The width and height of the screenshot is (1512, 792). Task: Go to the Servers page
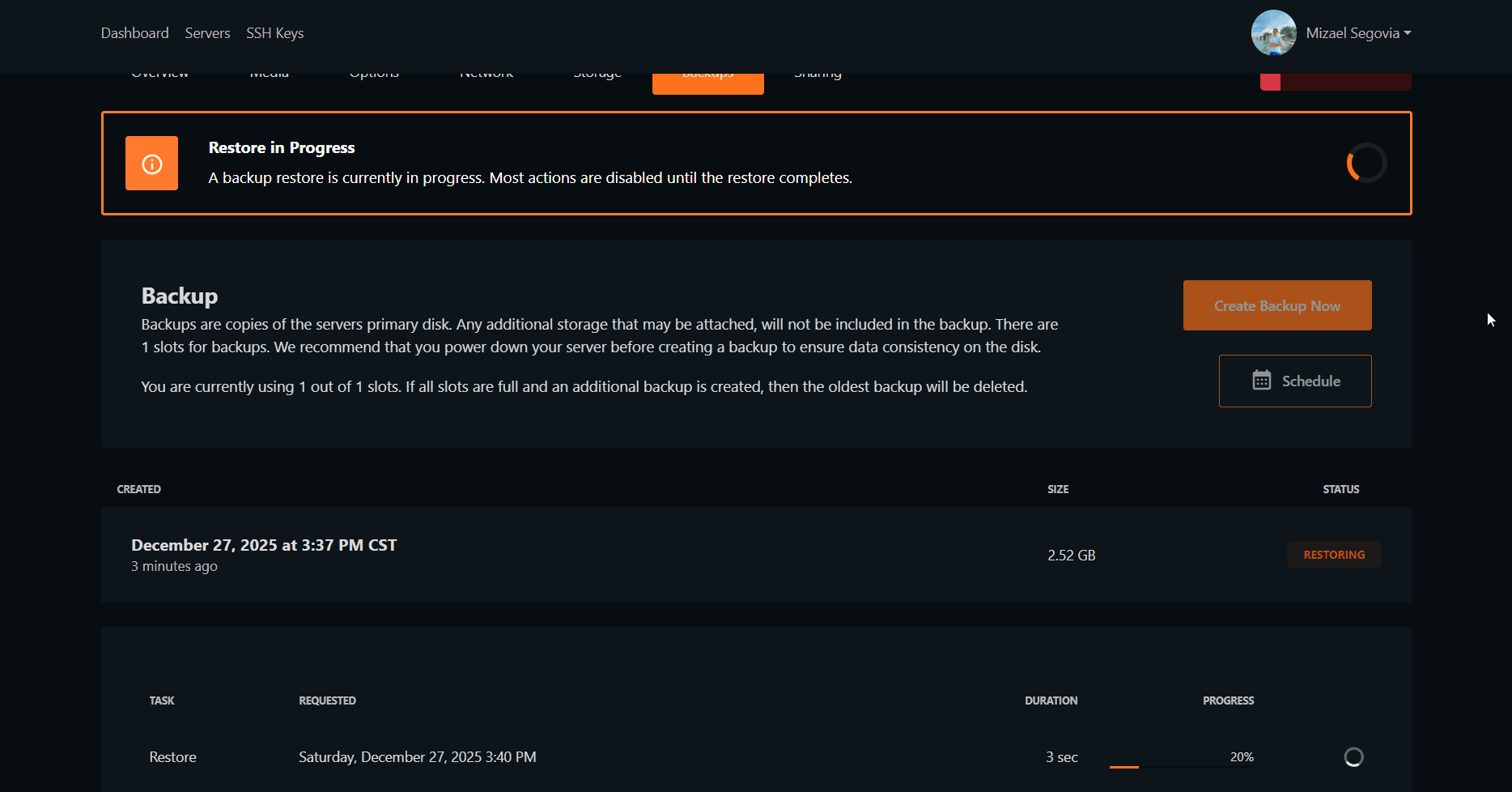pyautogui.click(x=207, y=33)
